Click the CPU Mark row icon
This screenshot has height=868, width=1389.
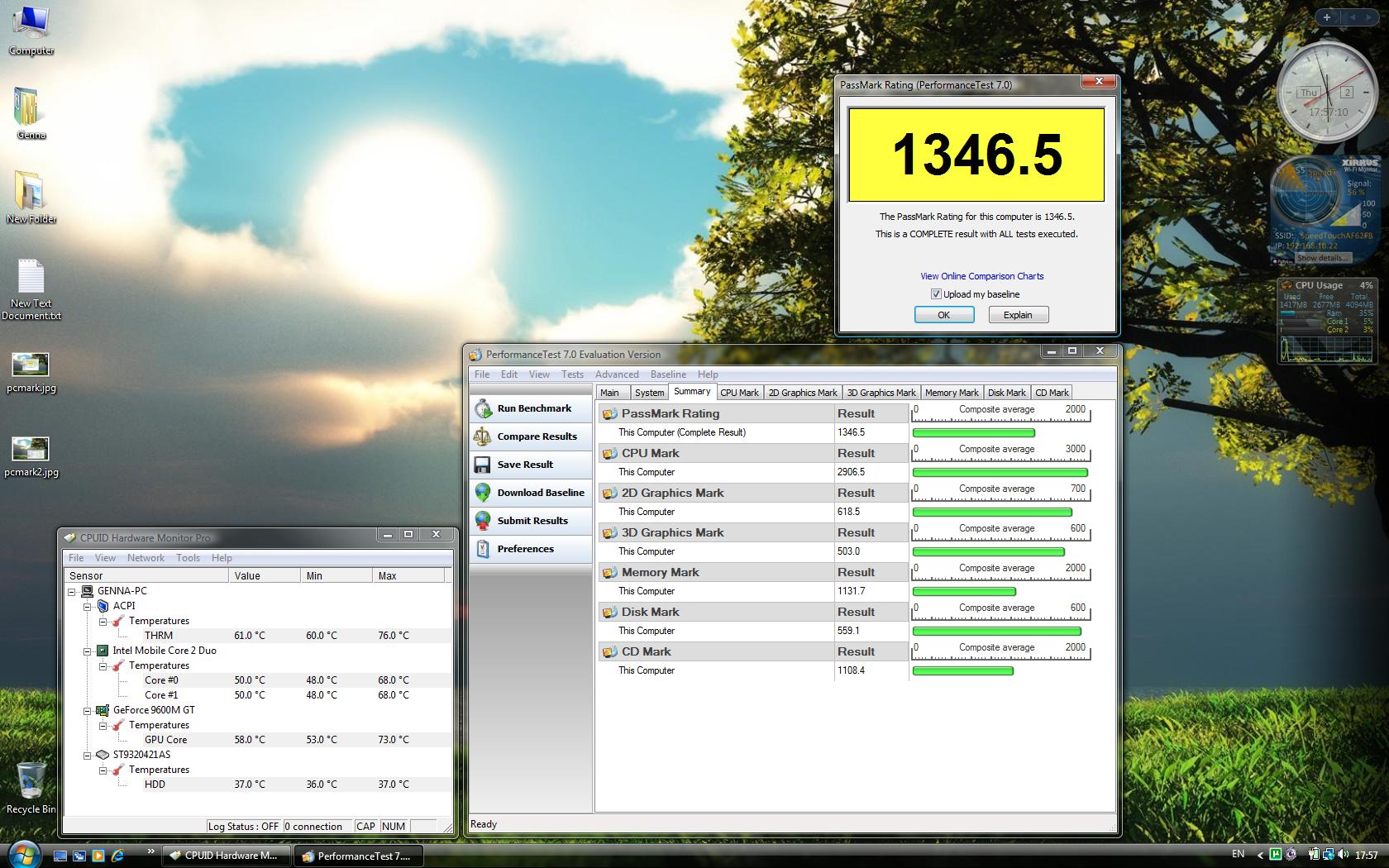609,453
